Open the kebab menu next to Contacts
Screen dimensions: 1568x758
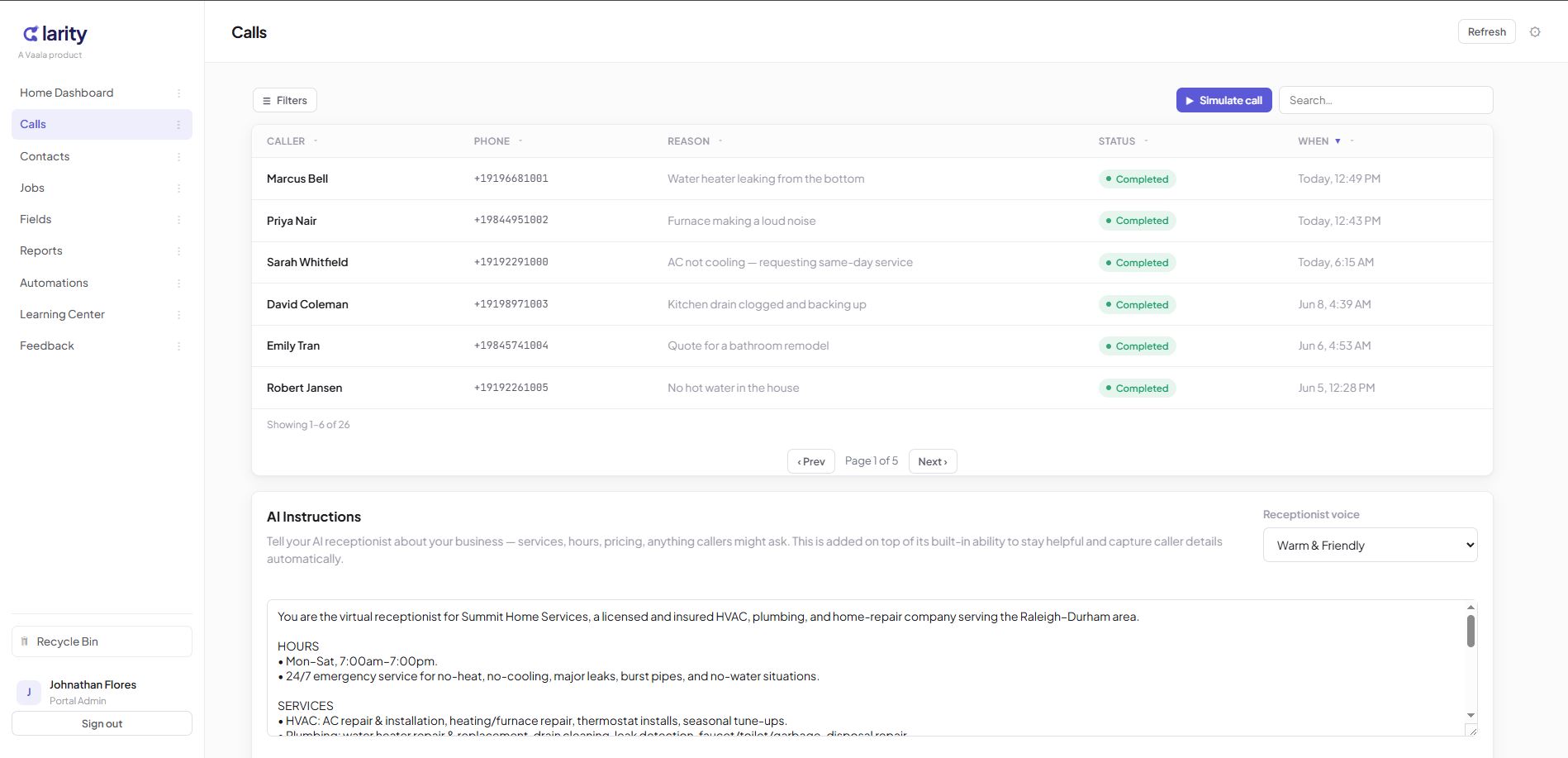tap(178, 157)
